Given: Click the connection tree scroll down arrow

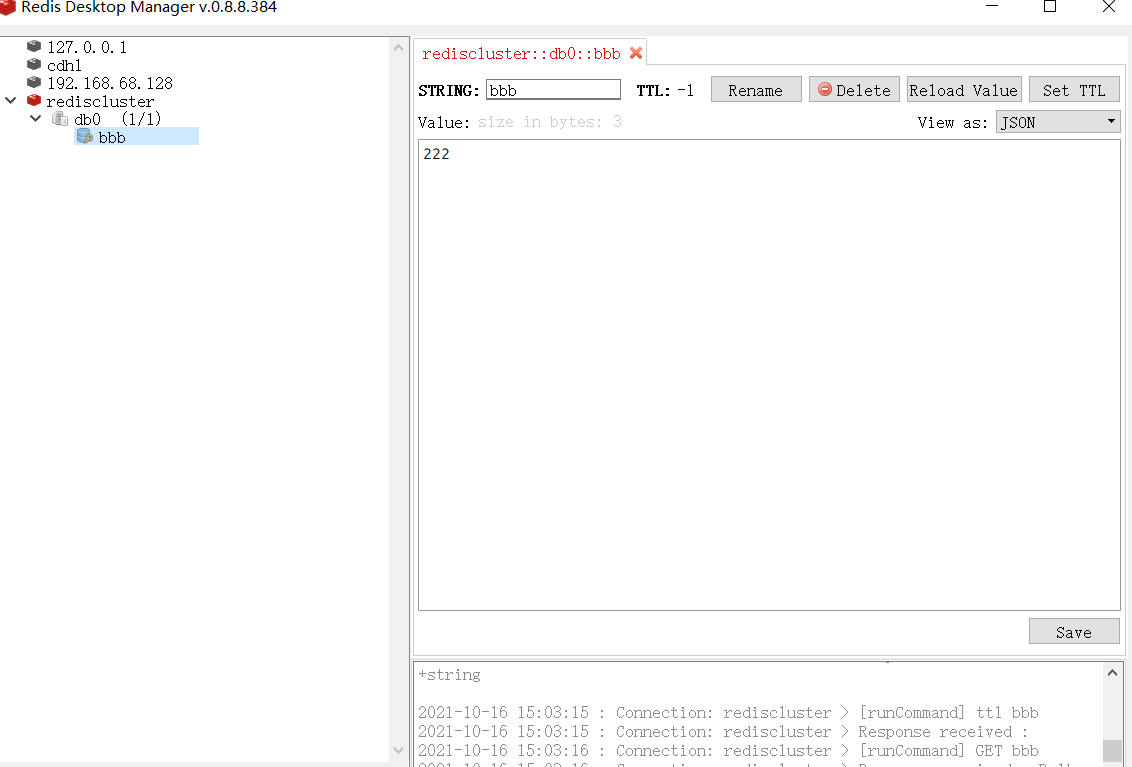Looking at the screenshot, I should click(399, 750).
